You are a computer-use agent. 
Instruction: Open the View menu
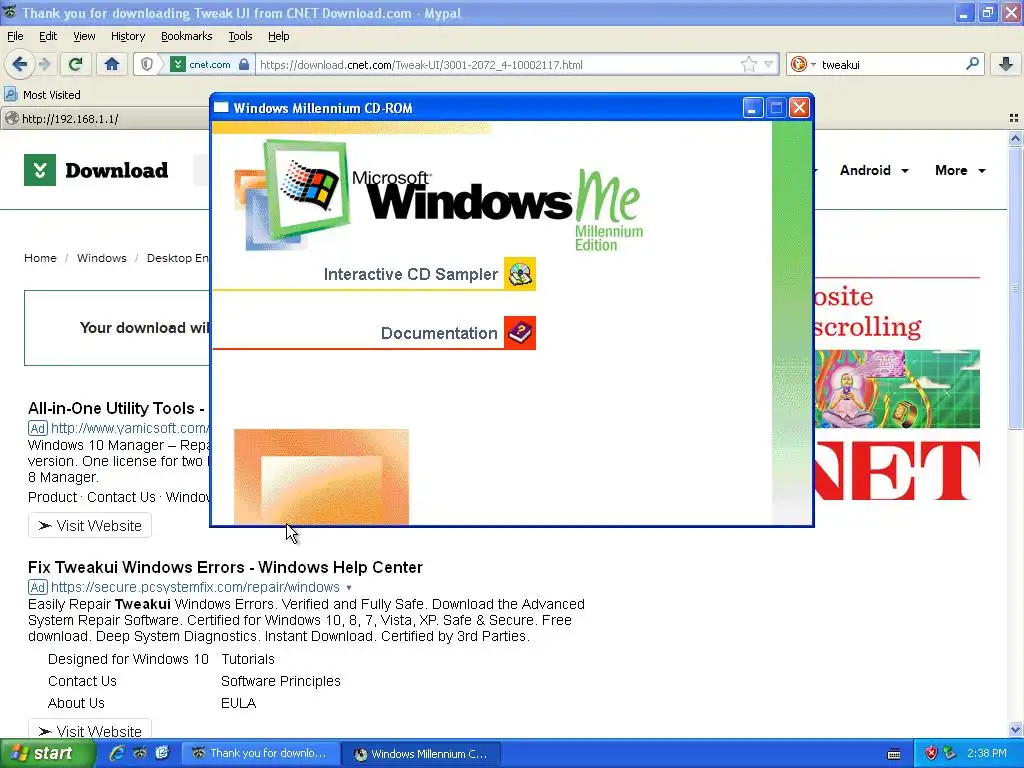[84, 36]
